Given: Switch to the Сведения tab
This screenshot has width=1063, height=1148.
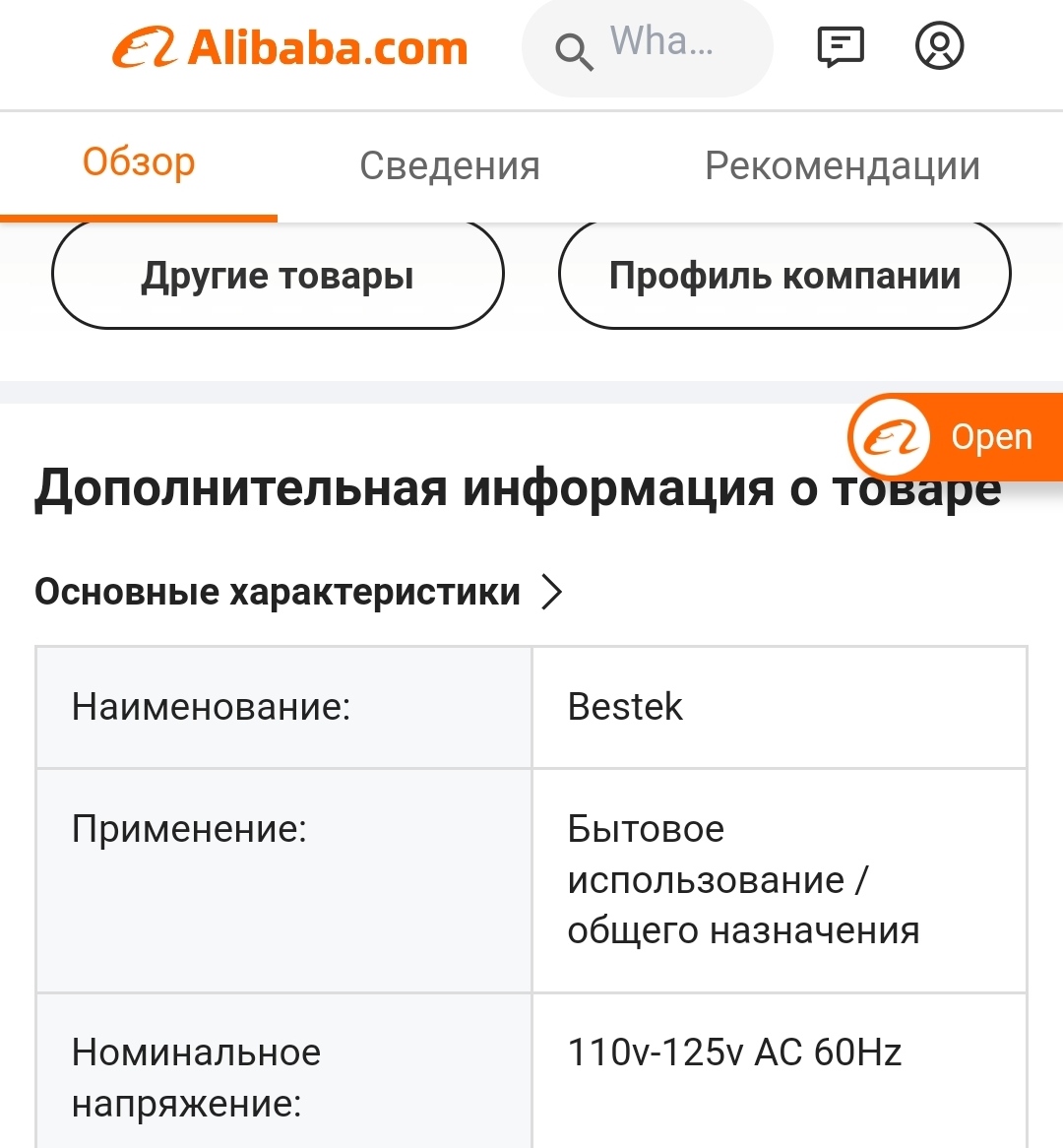Looking at the screenshot, I should [x=450, y=165].
